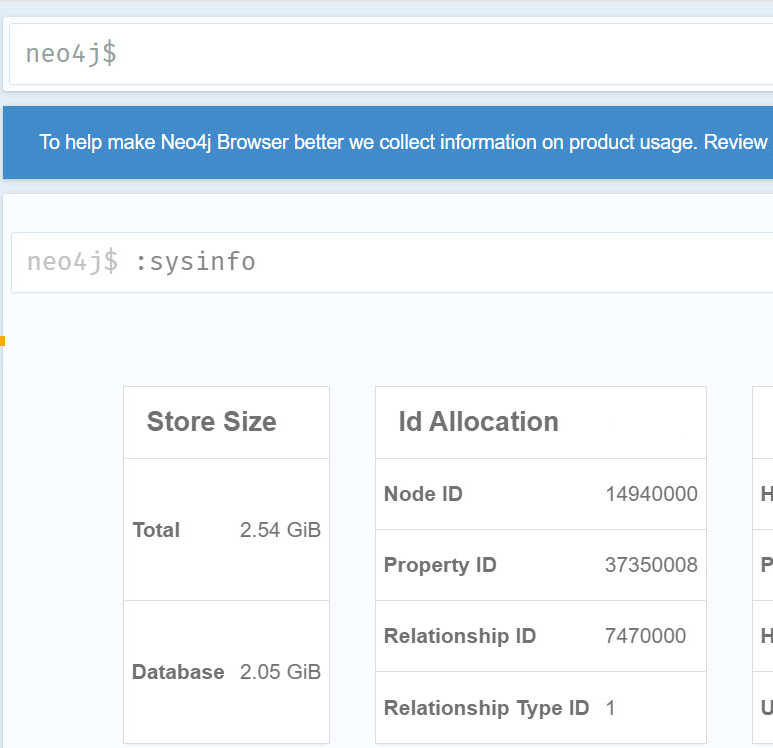Select the Property ID value 37350008
773x748 pixels.
click(651, 565)
